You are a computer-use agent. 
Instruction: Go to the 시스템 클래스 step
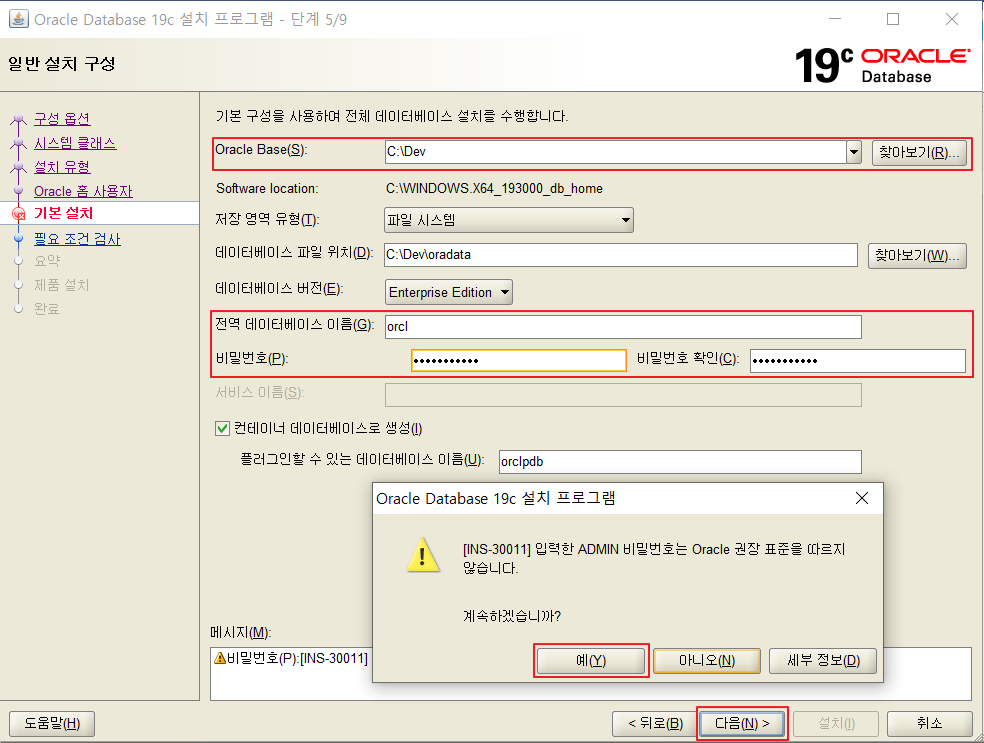(75, 143)
